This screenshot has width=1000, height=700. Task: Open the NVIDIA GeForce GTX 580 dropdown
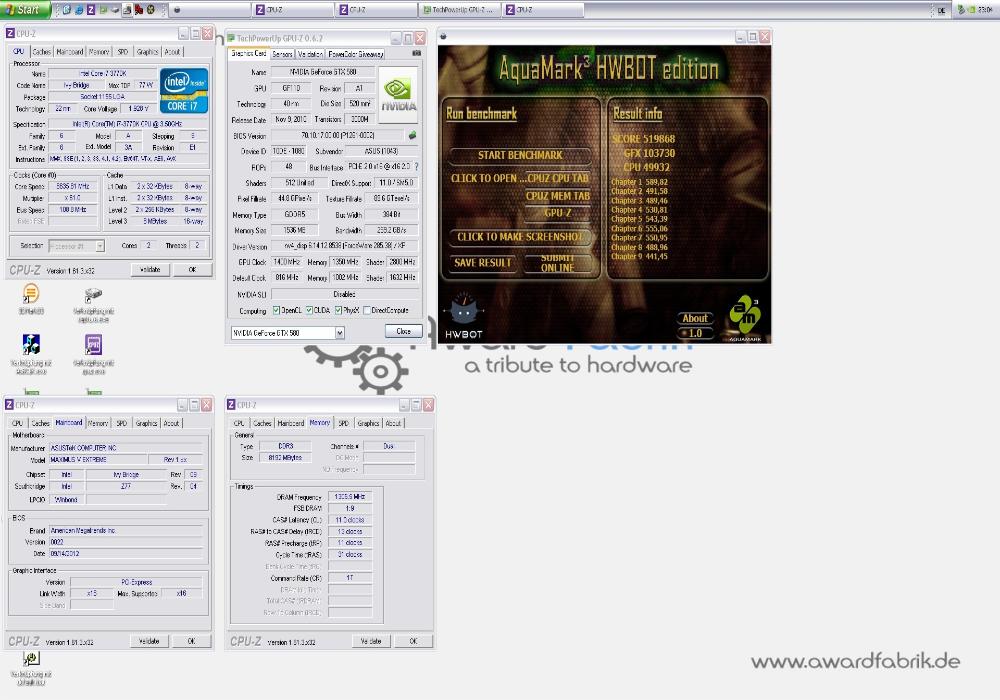[x=339, y=332]
